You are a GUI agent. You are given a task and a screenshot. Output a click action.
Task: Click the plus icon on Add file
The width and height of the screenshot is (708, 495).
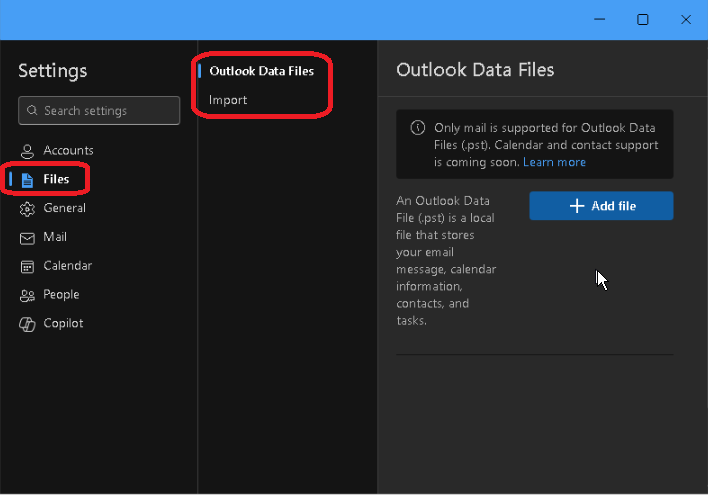coord(577,206)
